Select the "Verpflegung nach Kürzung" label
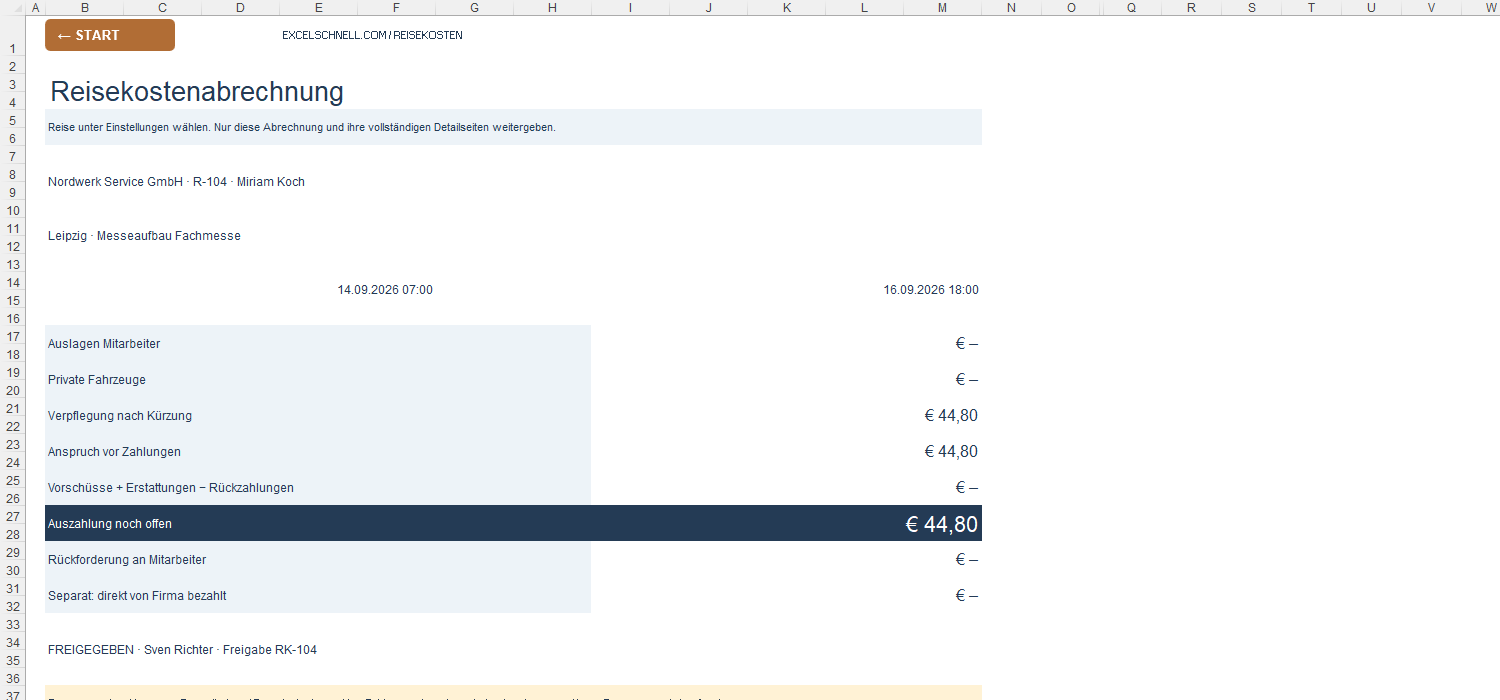The image size is (1500, 700). pyautogui.click(x=120, y=416)
